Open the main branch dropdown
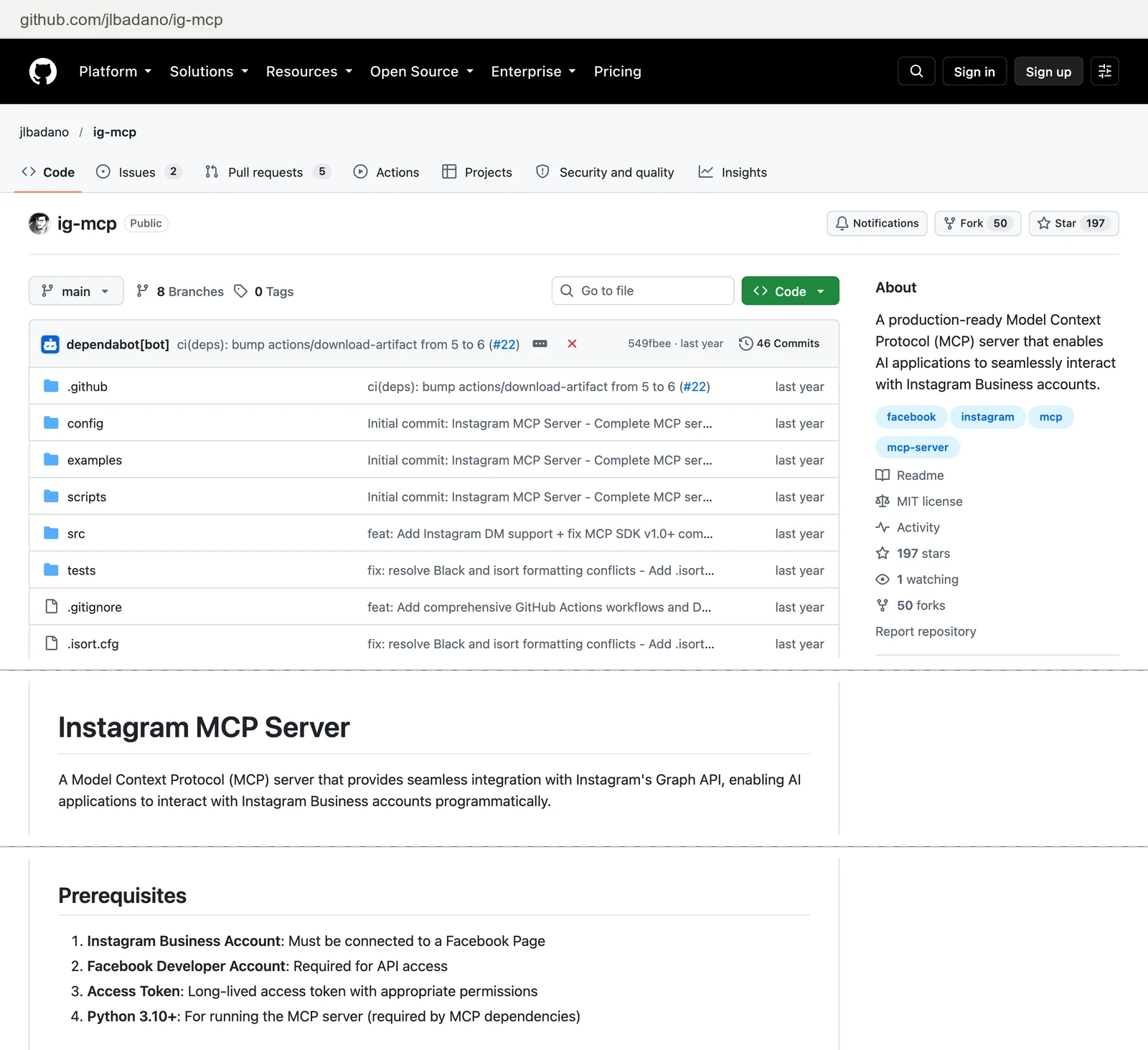 (x=76, y=291)
